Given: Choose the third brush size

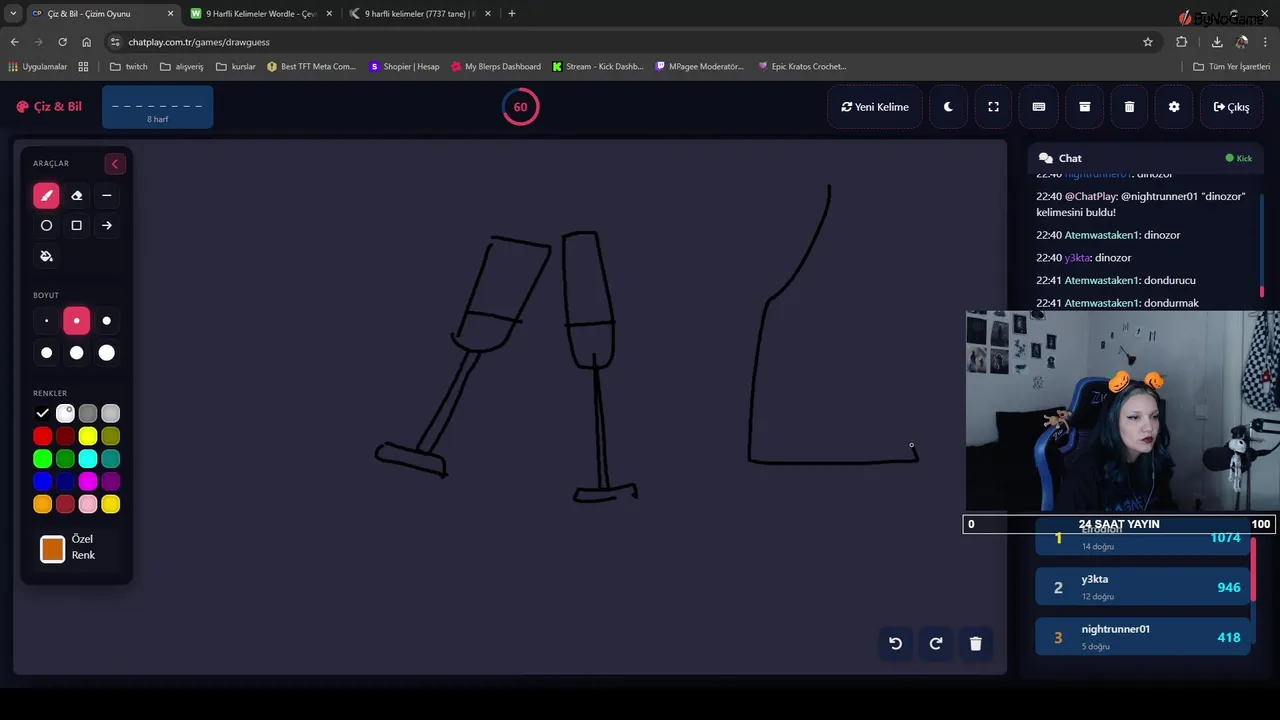Looking at the screenshot, I should 107,321.
